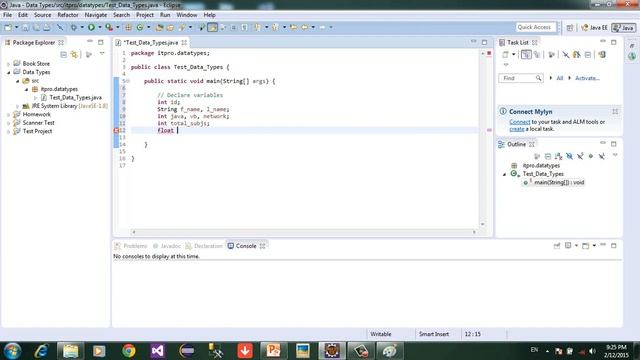Click the Activate... link in Task List

[x=587, y=78]
